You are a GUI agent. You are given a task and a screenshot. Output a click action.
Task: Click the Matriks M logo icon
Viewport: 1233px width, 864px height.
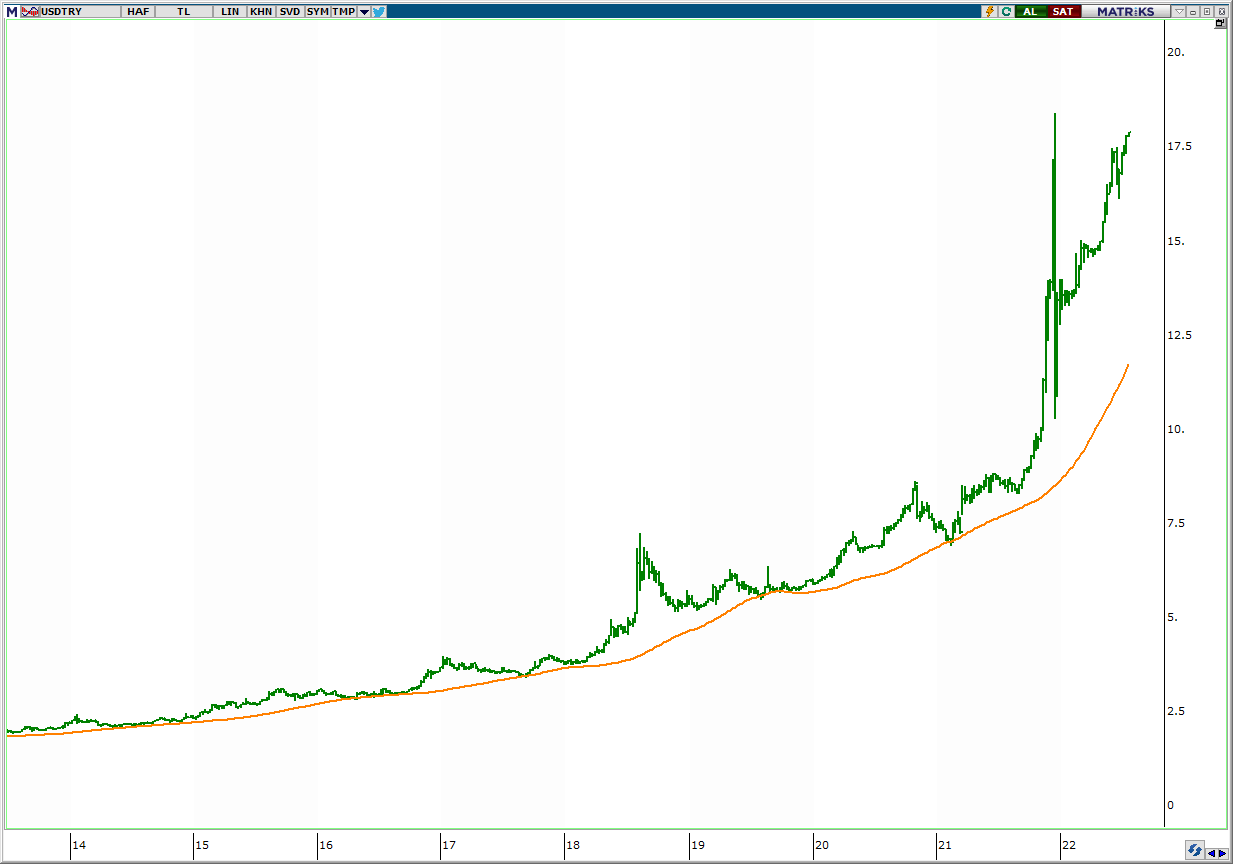point(12,12)
